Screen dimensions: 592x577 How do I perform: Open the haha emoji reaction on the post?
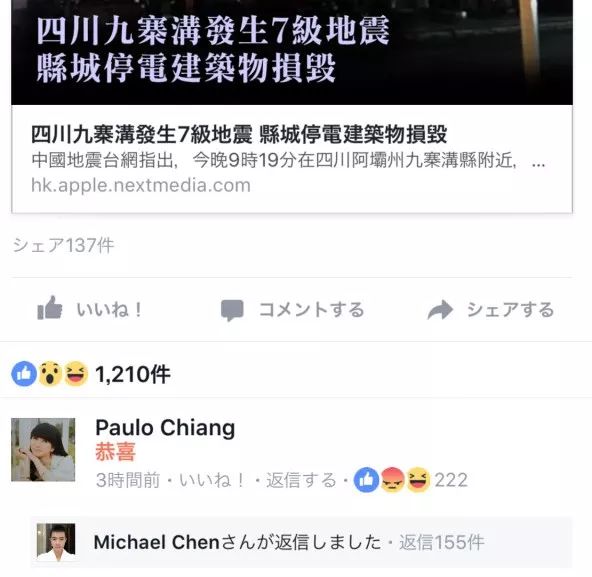pyautogui.click(x=76, y=374)
